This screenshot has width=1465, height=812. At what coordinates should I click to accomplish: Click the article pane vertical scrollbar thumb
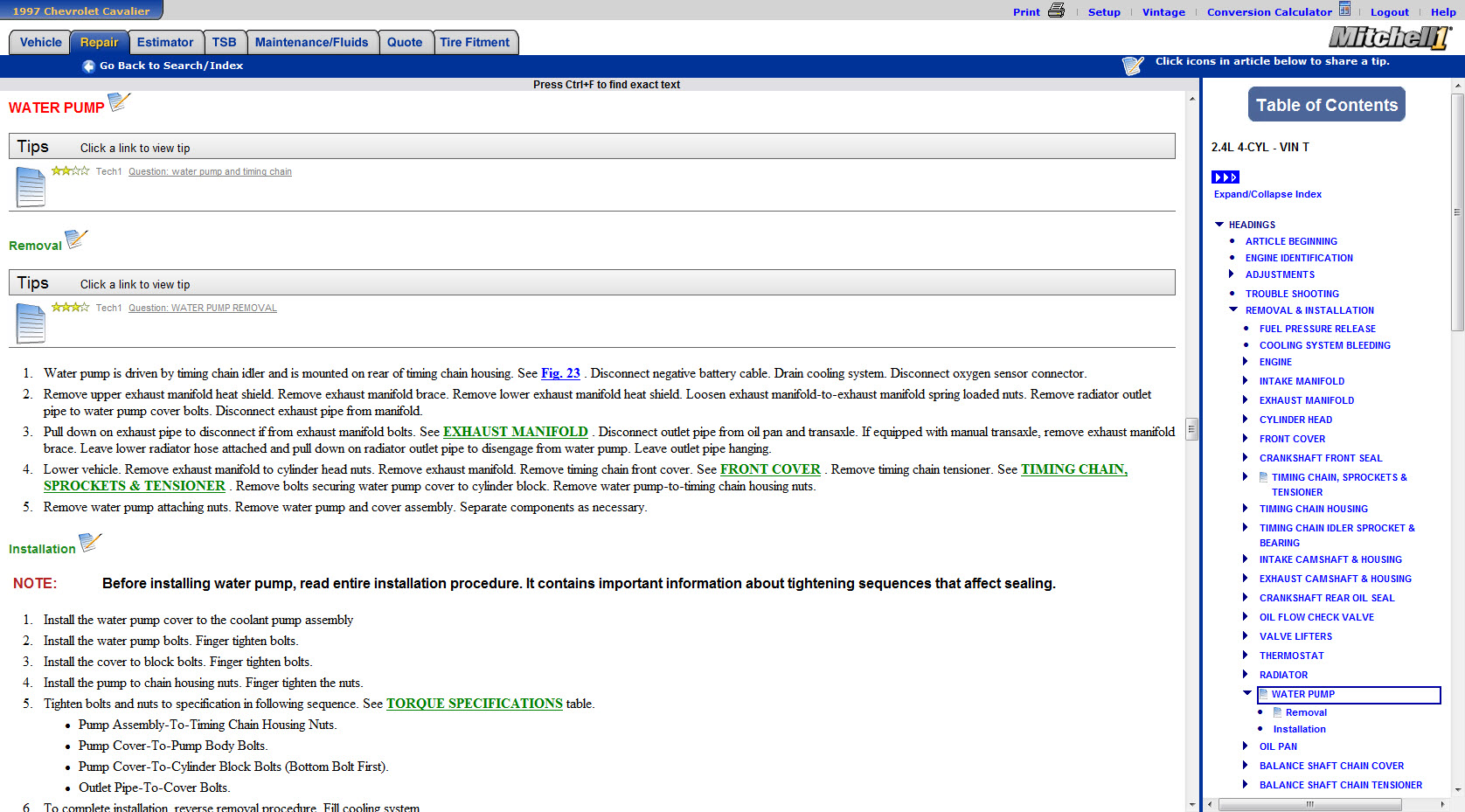coord(1191,429)
